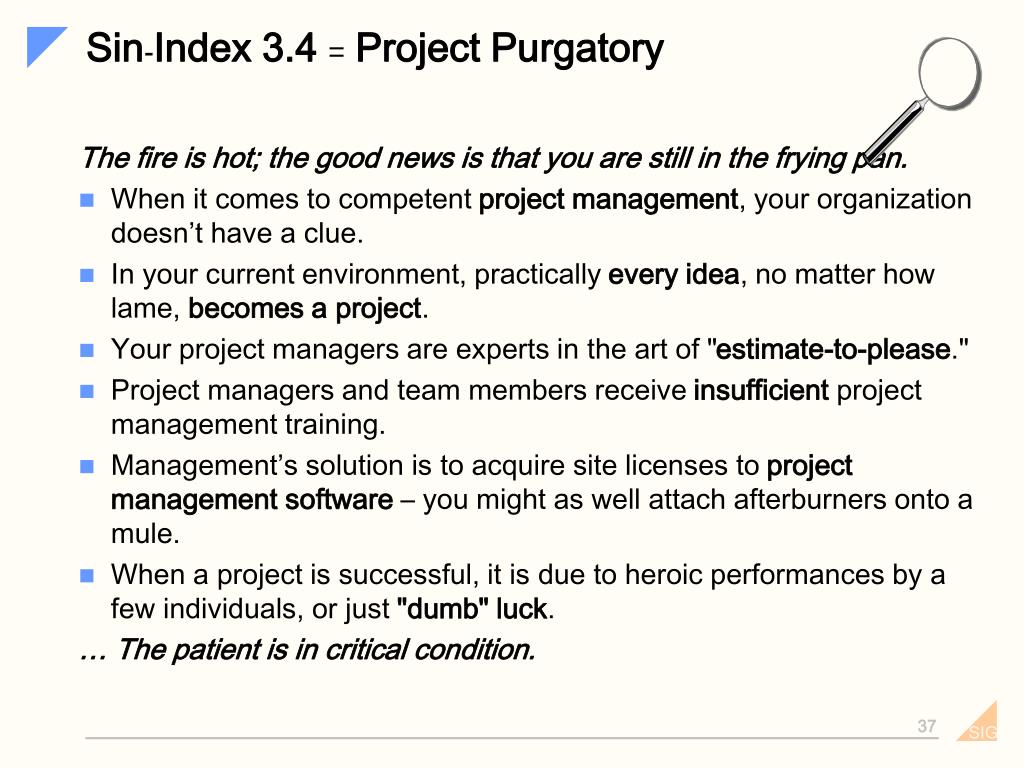Click the quoted phrase 'estimate-to-please'
This screenshot has height=768, width=1024.
click(833, 349)
